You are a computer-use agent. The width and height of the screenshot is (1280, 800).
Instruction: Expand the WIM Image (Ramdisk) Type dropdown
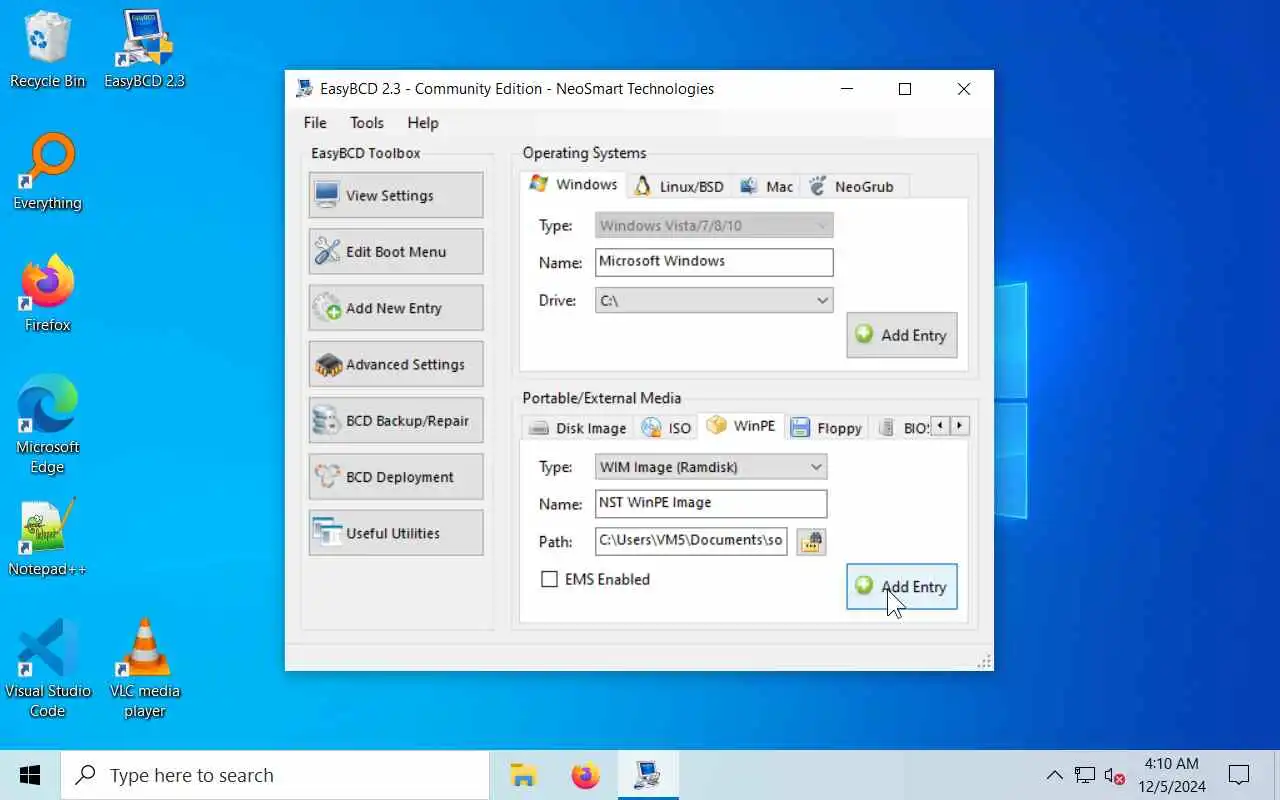pos(711,467)
